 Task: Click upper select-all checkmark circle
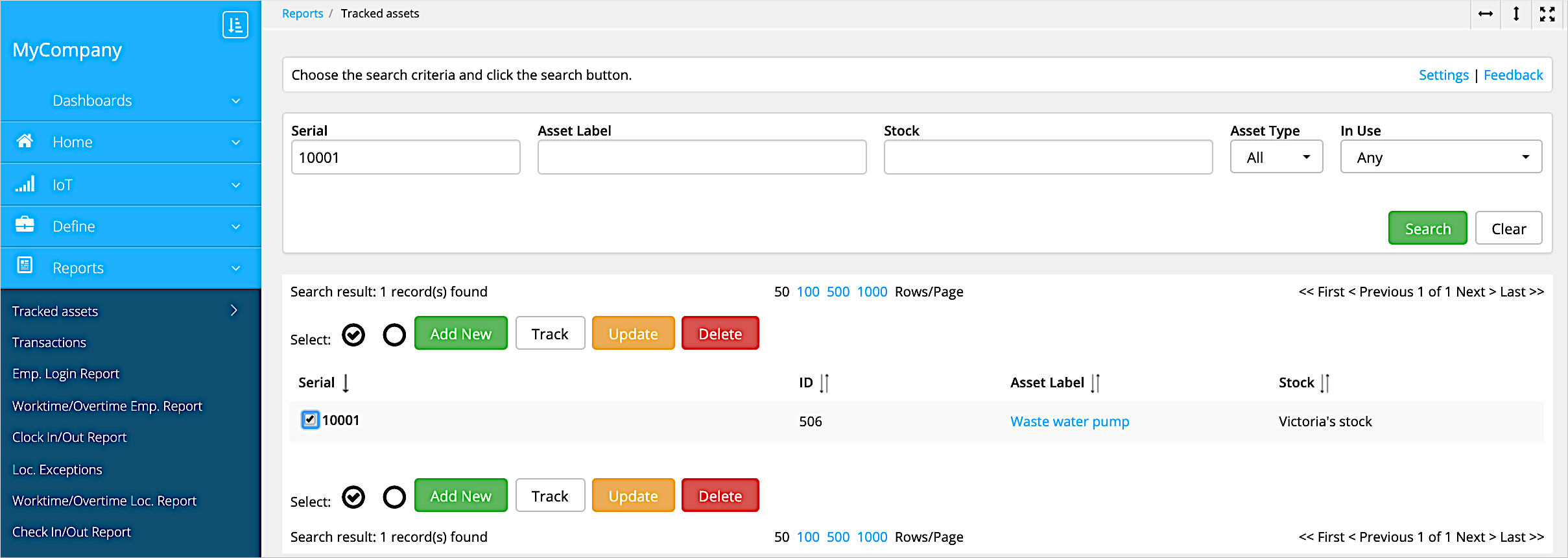coord(353,335)
